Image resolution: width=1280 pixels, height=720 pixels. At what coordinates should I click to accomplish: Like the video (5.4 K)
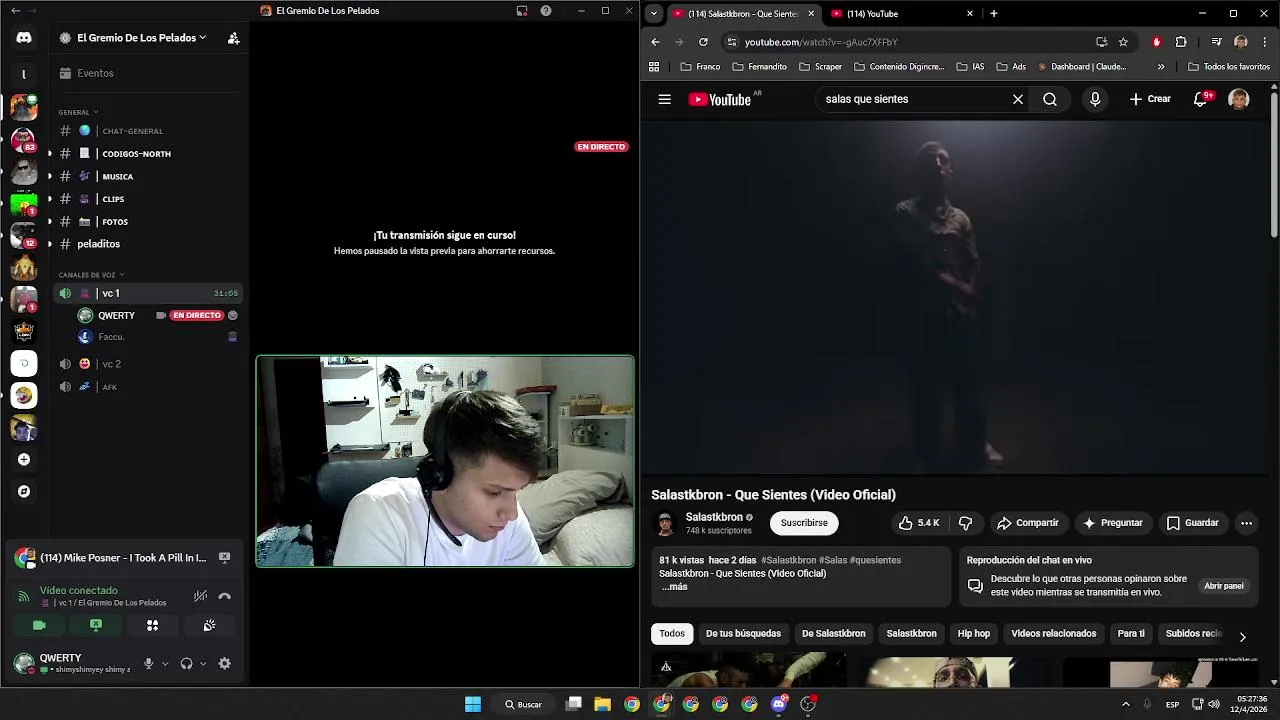point(919,523)
